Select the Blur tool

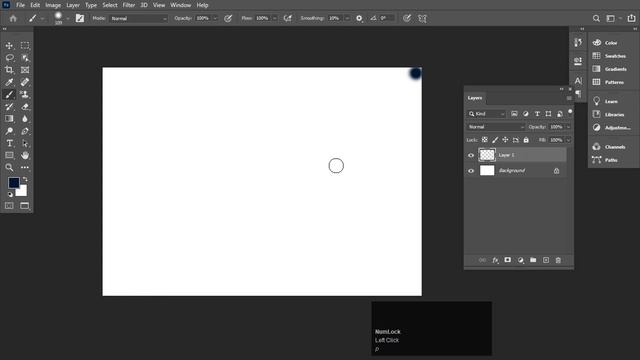pos(25,119)
